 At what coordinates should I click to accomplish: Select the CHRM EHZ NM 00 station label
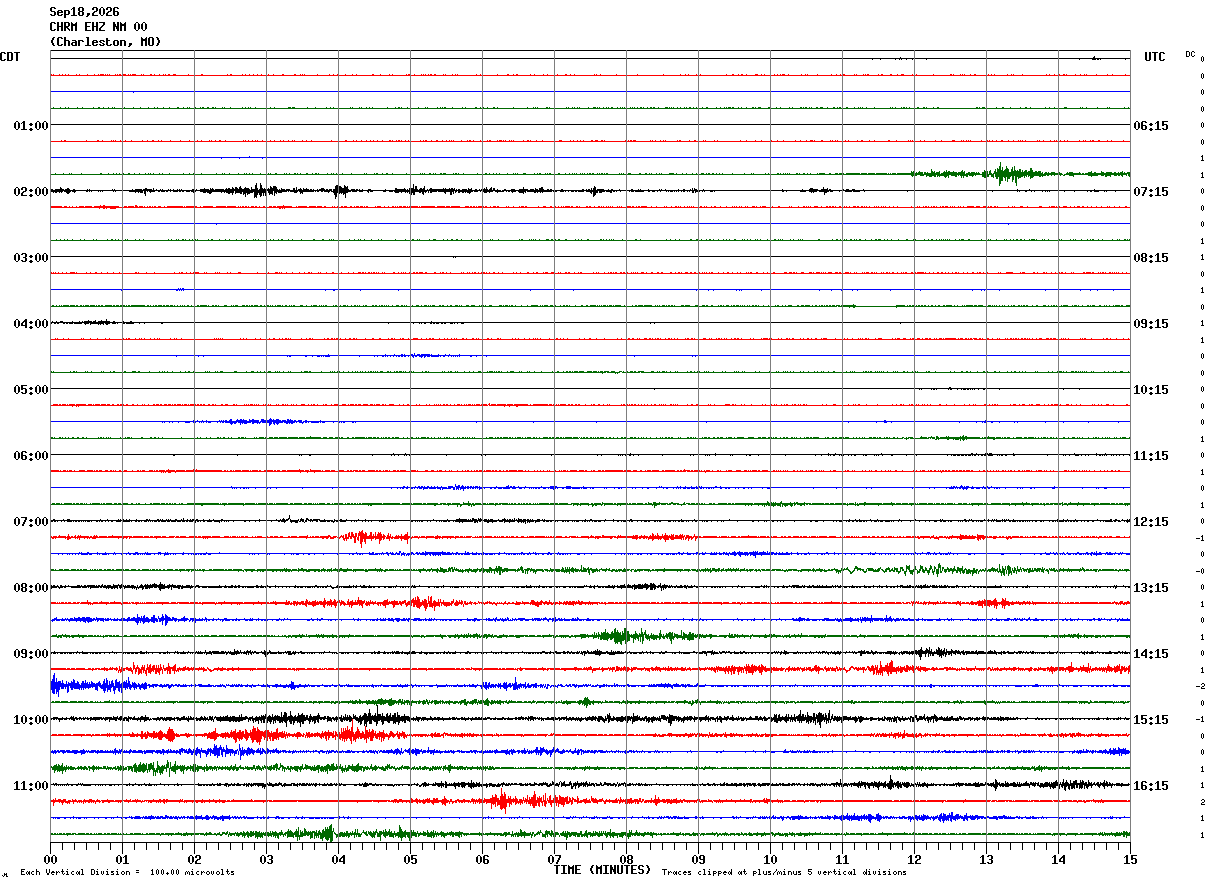click(x=98, y=27)
